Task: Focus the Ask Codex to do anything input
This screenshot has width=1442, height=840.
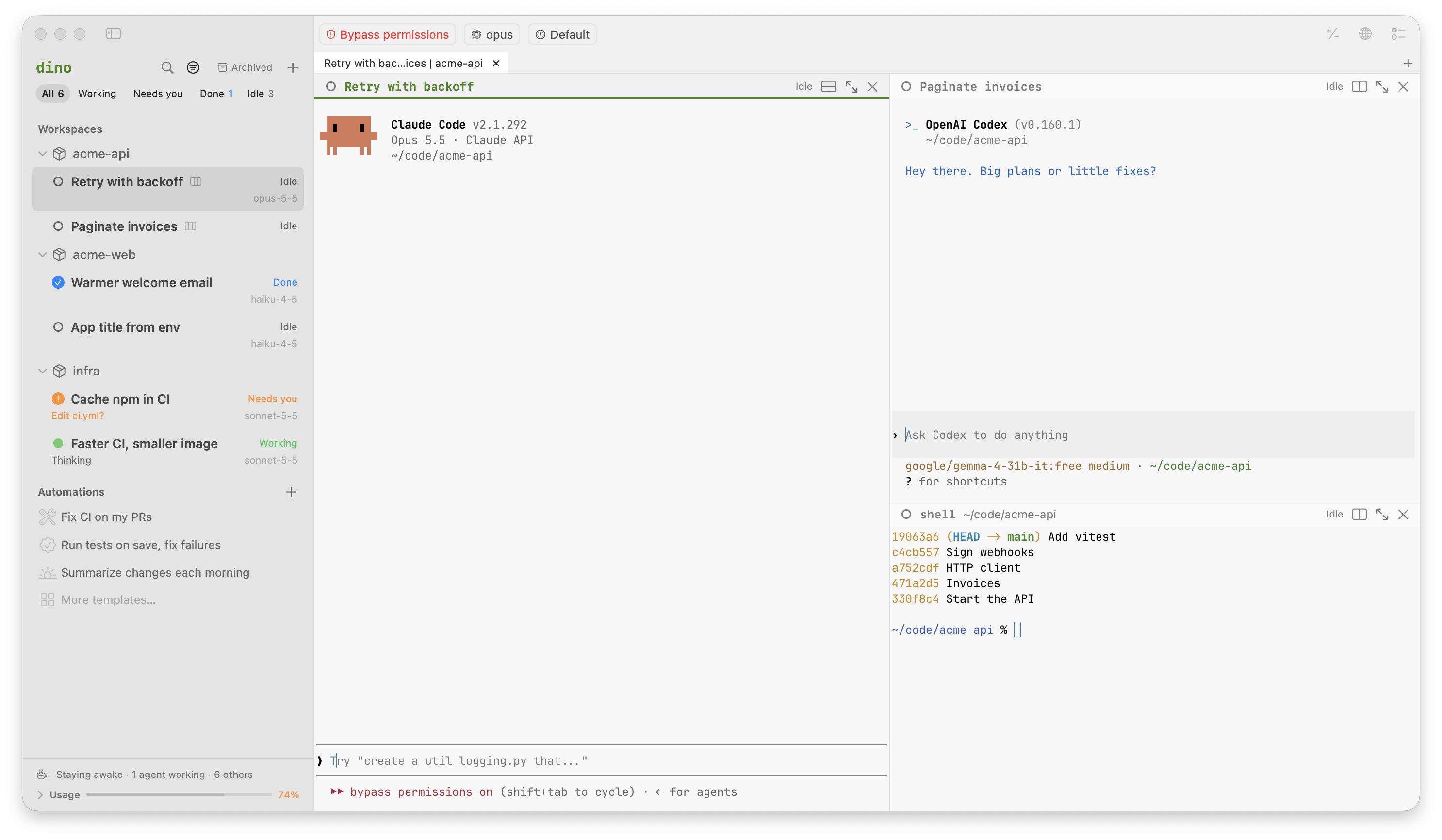Action: 1152,435
